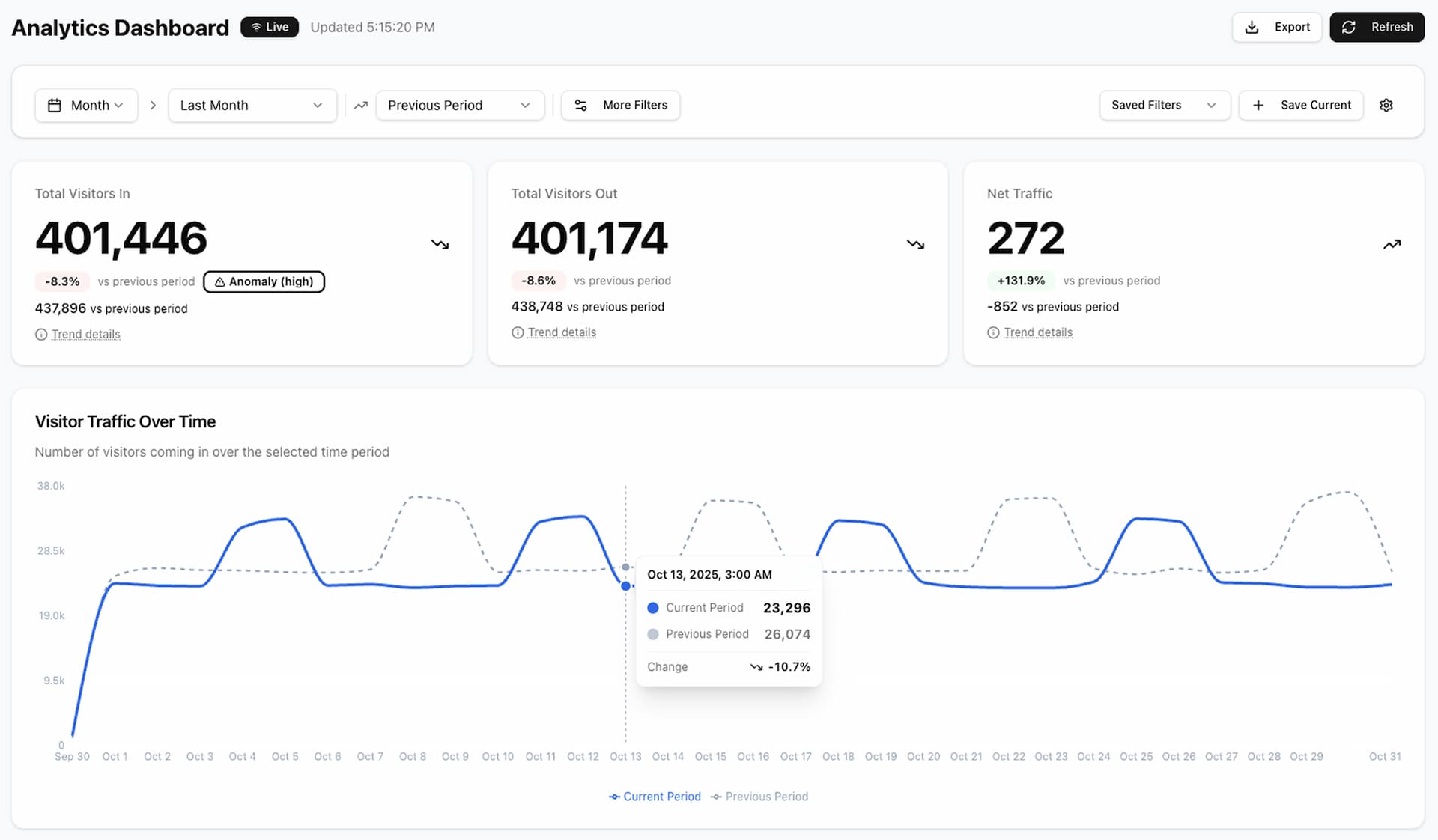Viewport: 1438px width, 840px height.
Task: Click the Oct 31 axis label
Action: click(1385, 757)
